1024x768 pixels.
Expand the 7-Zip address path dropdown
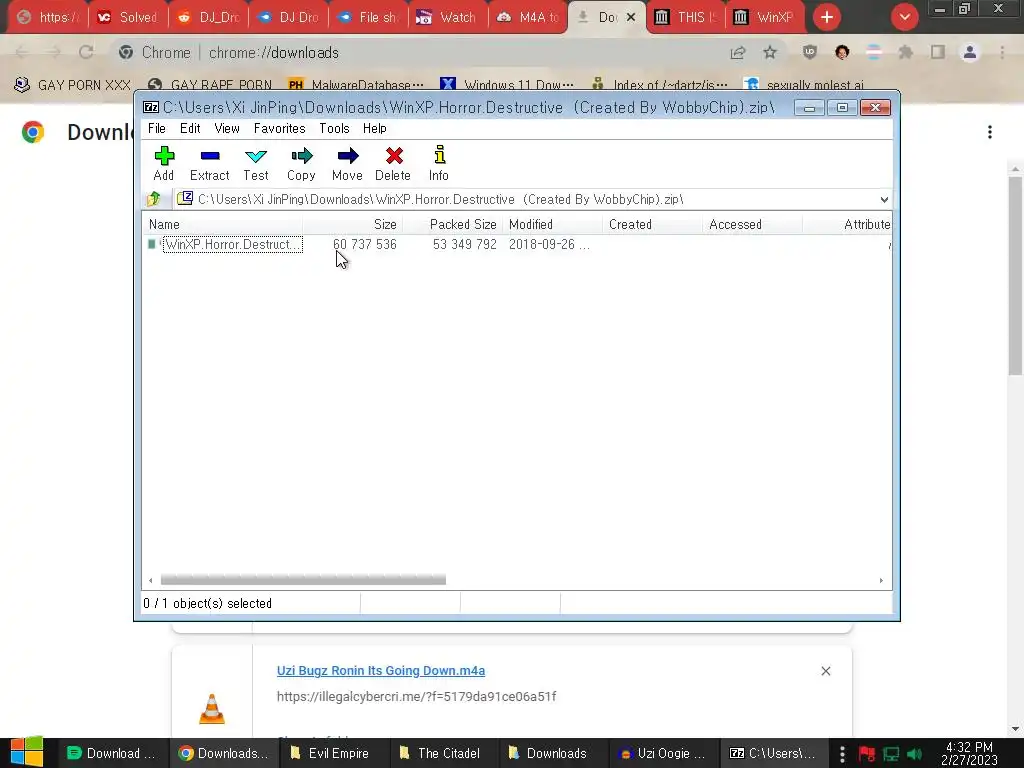[x=884, y=199]
